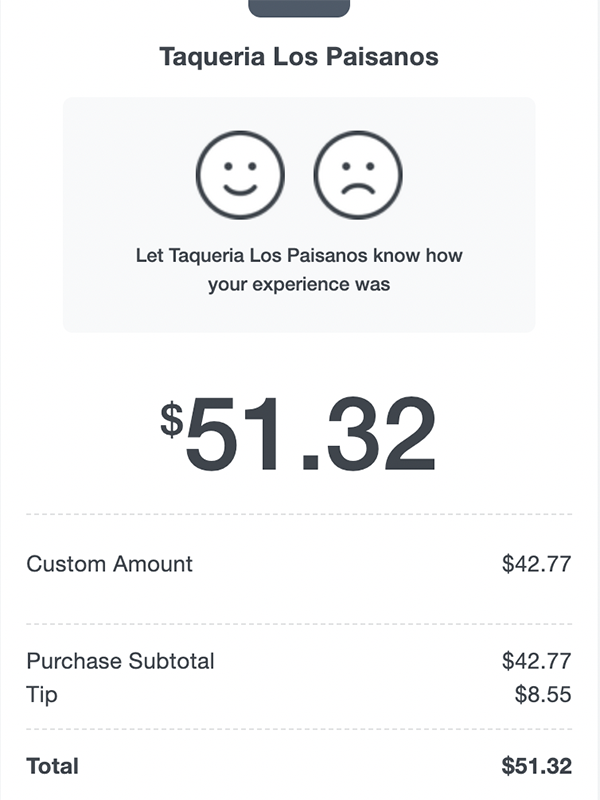Click the dark merchant logo at top
600x800 pixels.
(x=299, y=8)
